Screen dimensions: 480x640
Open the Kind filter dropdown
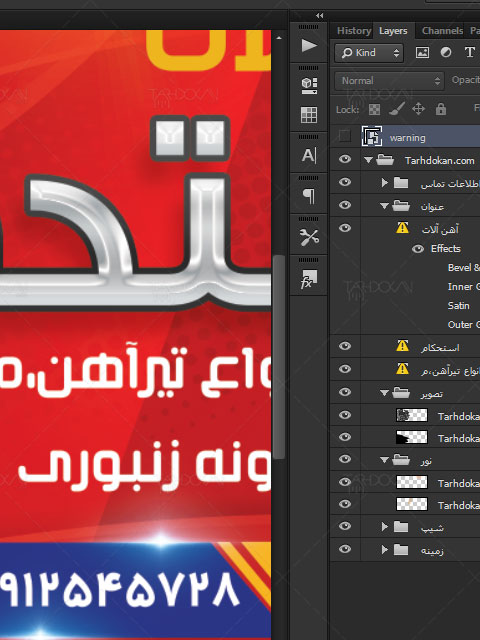(x=369, y=53)
